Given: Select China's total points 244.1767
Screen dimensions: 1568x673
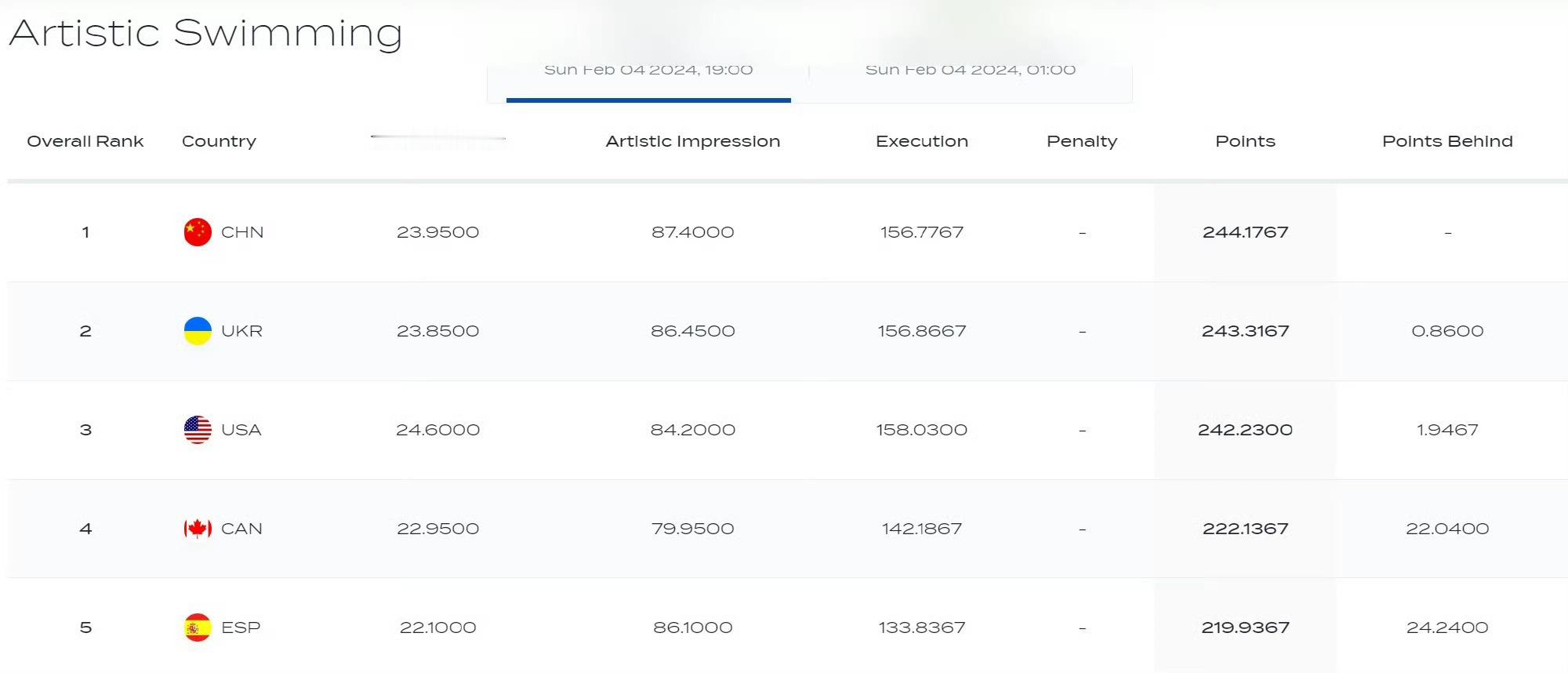Looking at the screenshot, I should point(1245,232).
